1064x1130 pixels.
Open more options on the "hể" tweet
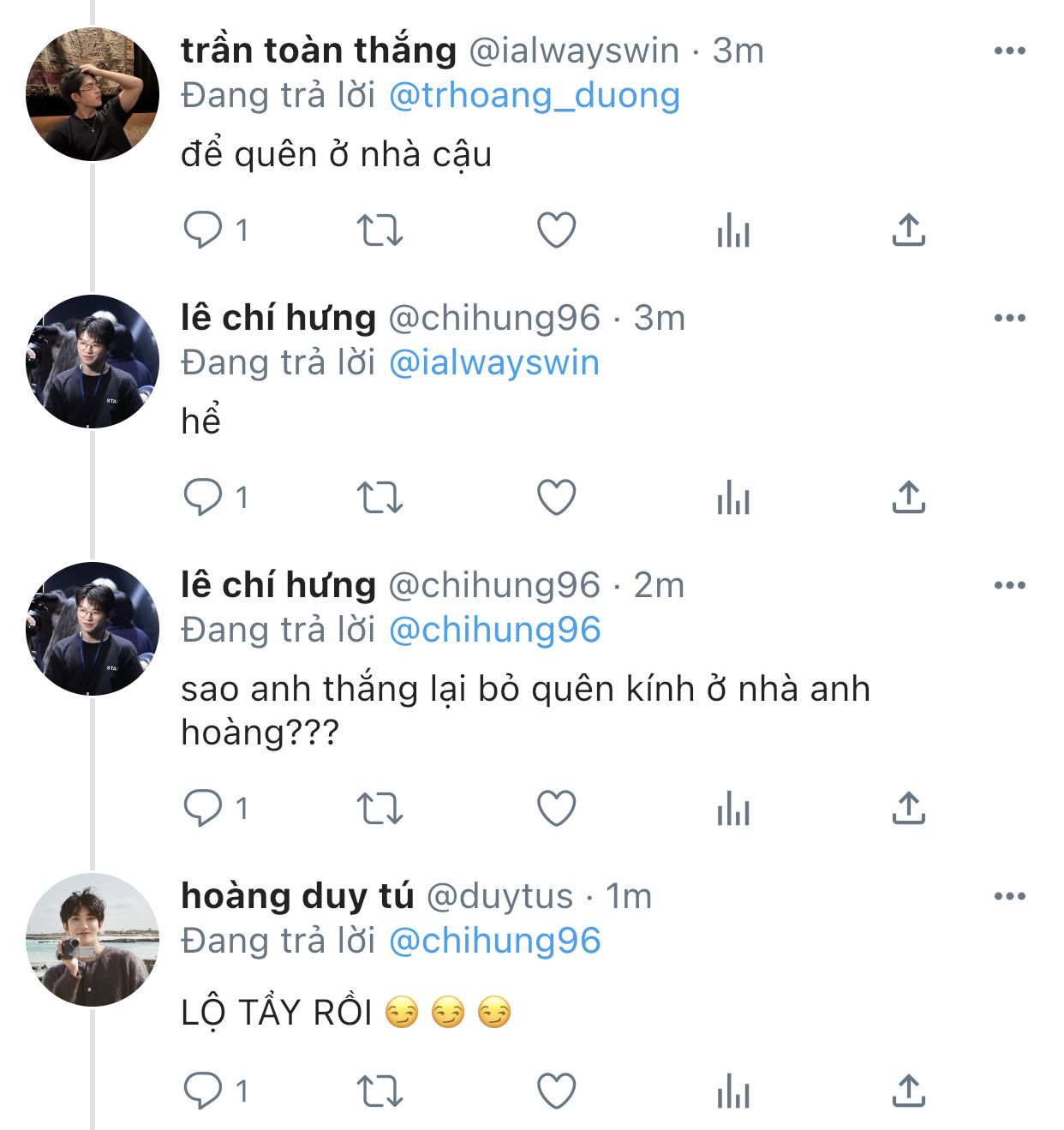pyautogui.click(x=1010, y=319)
